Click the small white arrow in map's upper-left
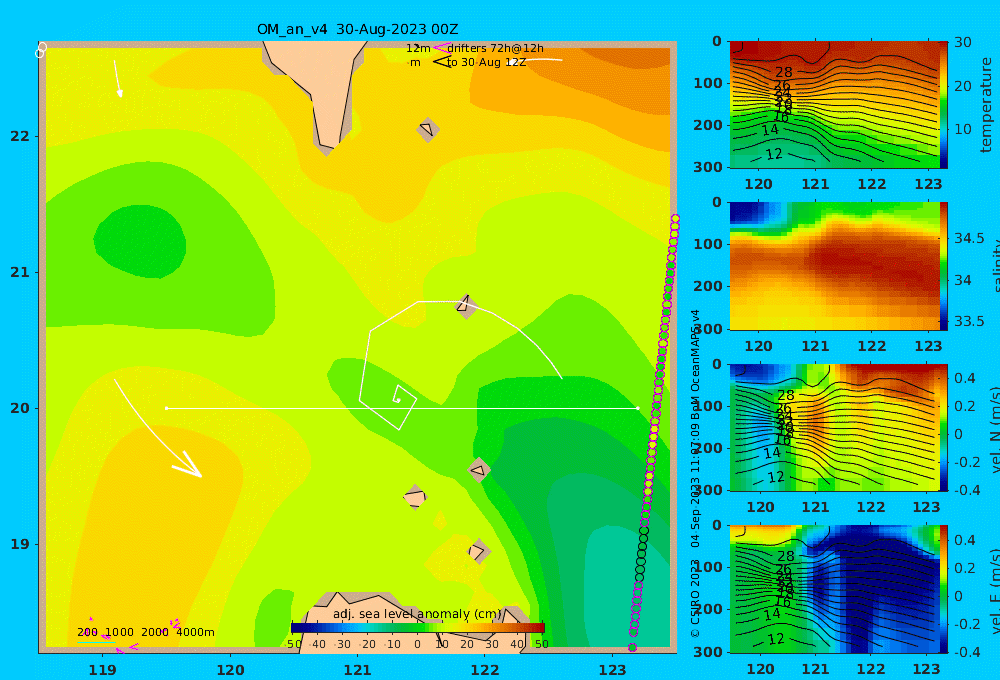The width and height of the screenshot is (1000, 680). click(x=118, y=79)
